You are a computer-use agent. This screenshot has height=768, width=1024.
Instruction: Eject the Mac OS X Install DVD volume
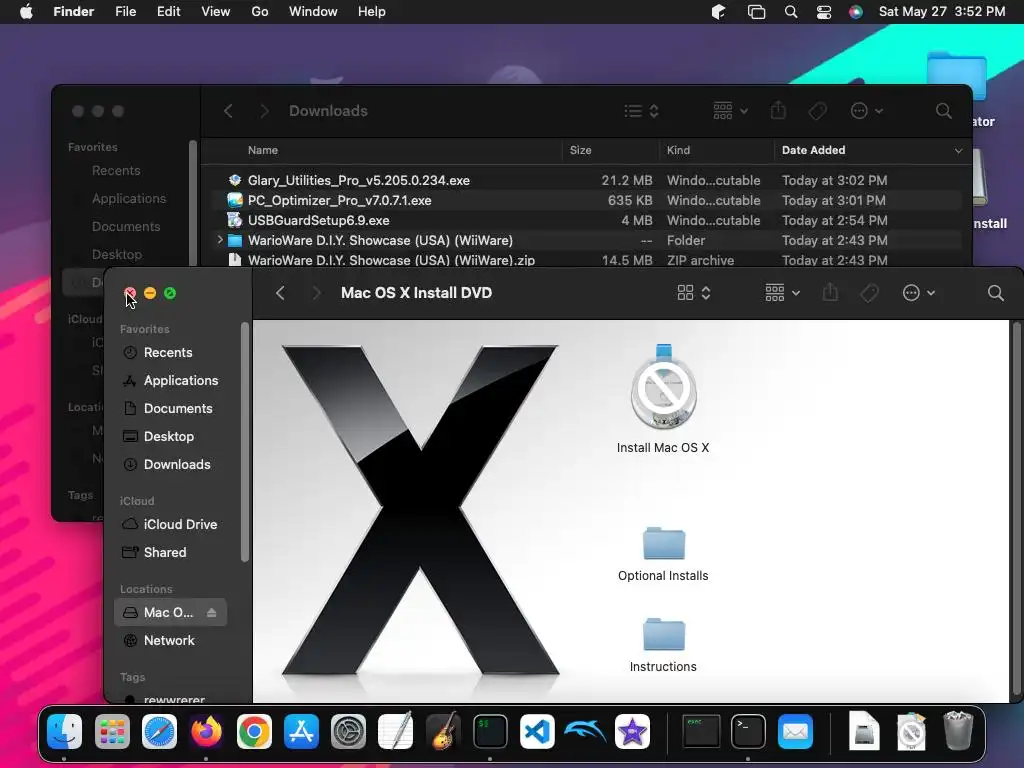tap(212, 613)
